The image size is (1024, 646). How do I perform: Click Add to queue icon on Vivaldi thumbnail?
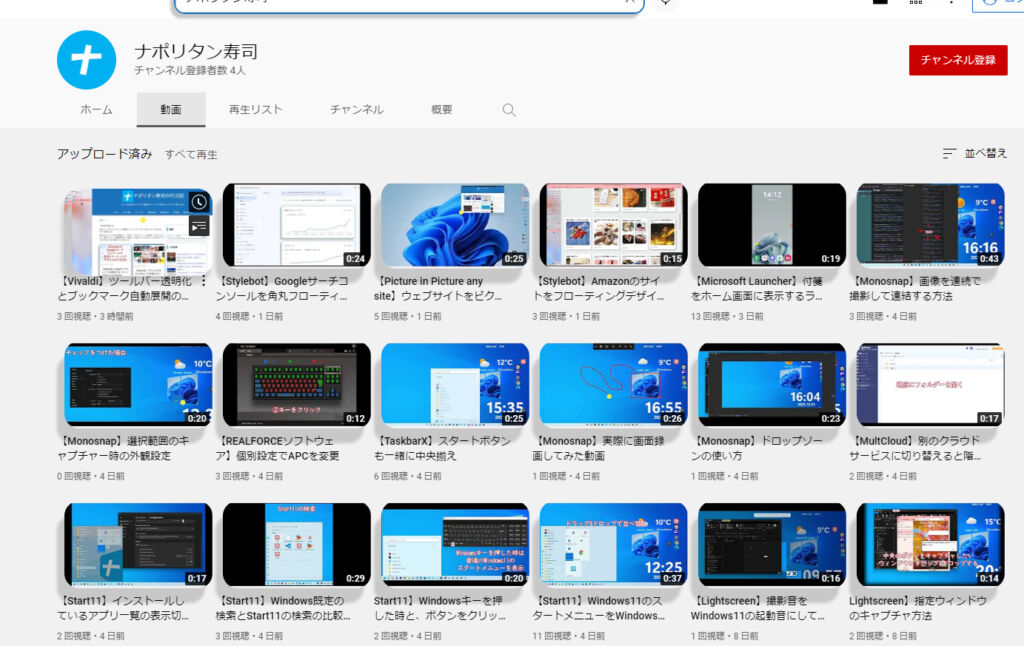(x=199, y=226)
